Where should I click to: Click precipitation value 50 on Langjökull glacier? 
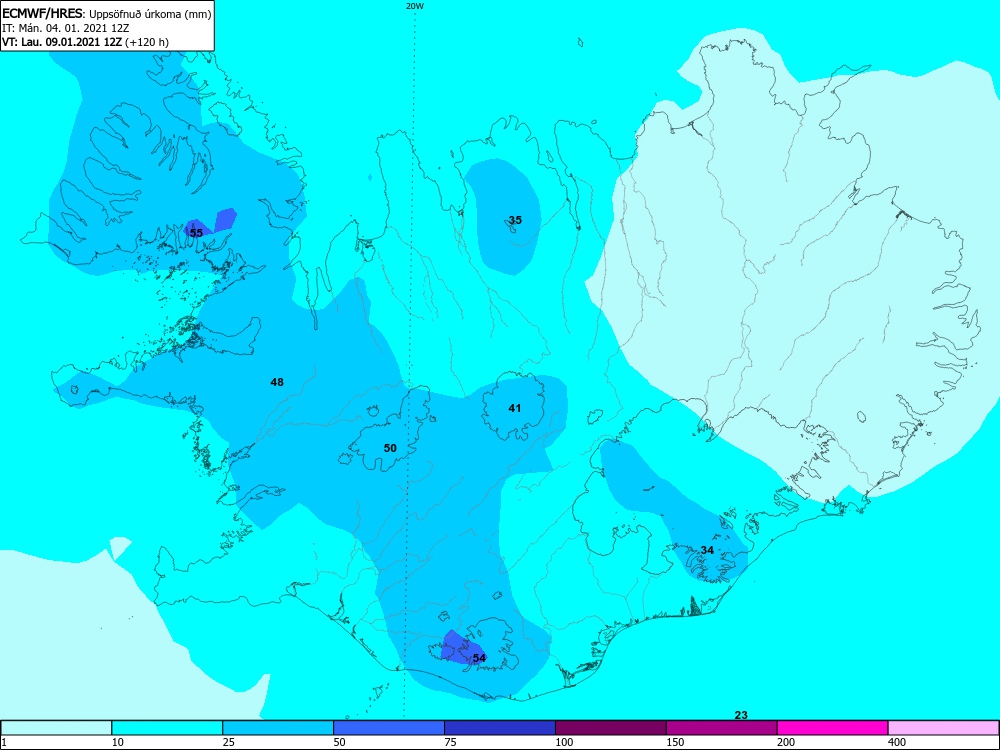pos(390,448)
